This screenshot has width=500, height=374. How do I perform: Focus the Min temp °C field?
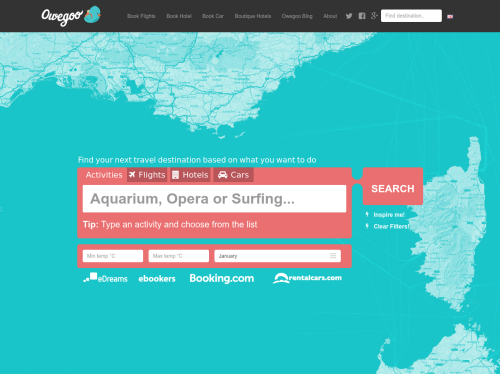113,256
